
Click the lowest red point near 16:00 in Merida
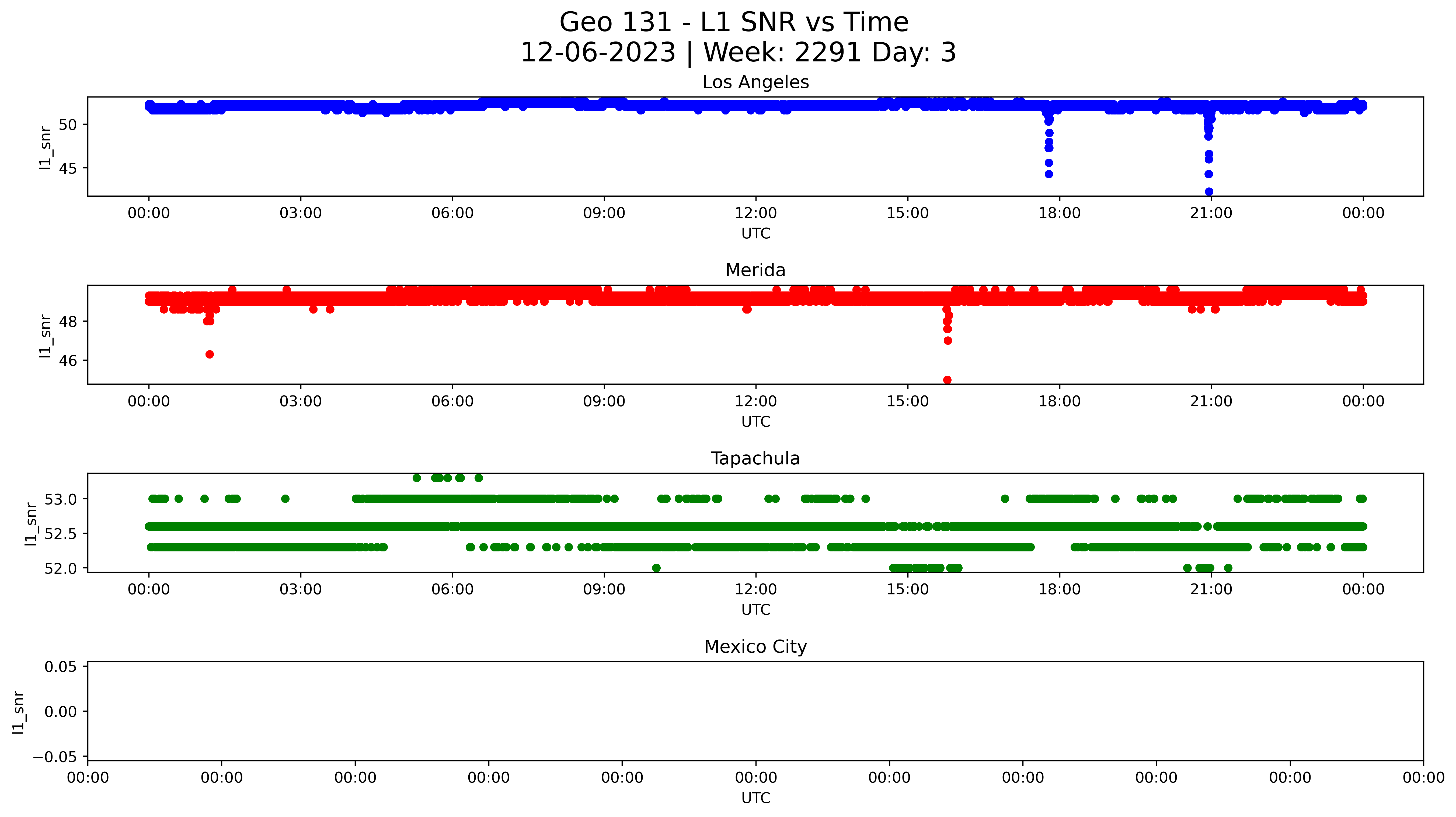(947, 380)
